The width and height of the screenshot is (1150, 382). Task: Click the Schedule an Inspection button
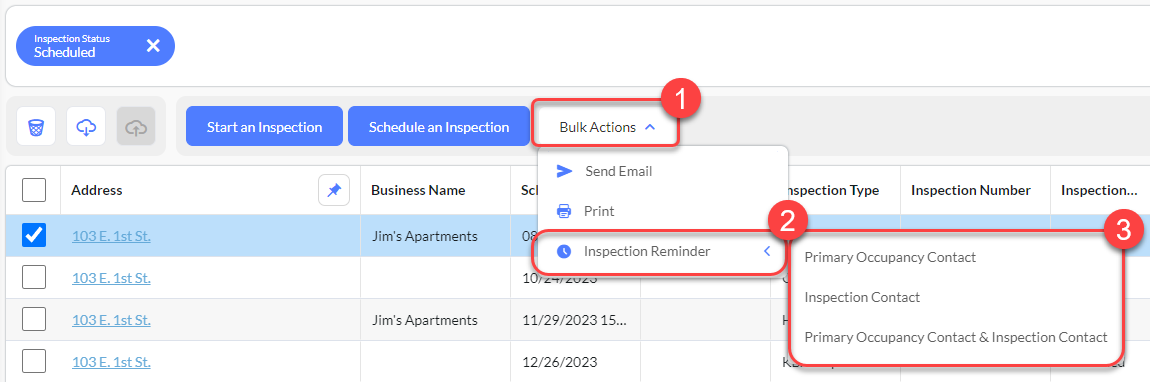click(439, 127)
